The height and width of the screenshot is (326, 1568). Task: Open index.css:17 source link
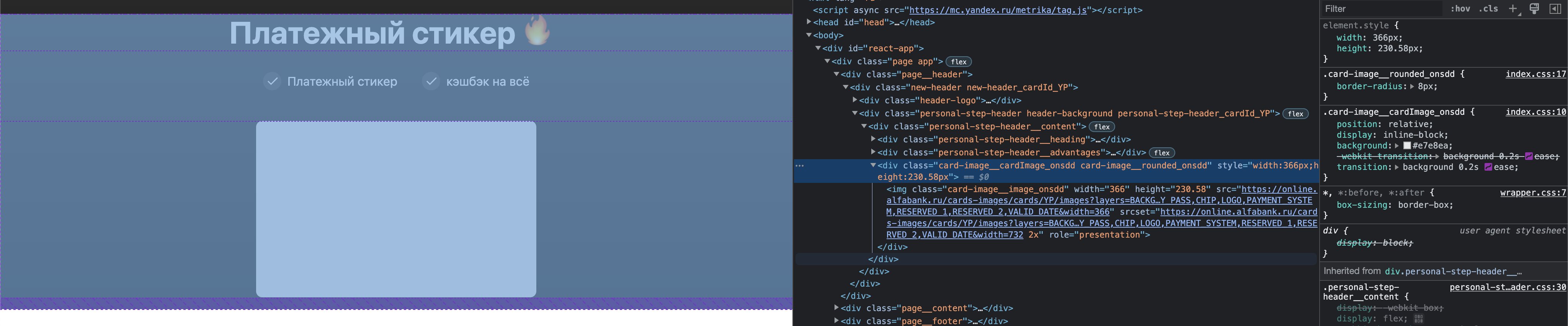coord(1535,74)
